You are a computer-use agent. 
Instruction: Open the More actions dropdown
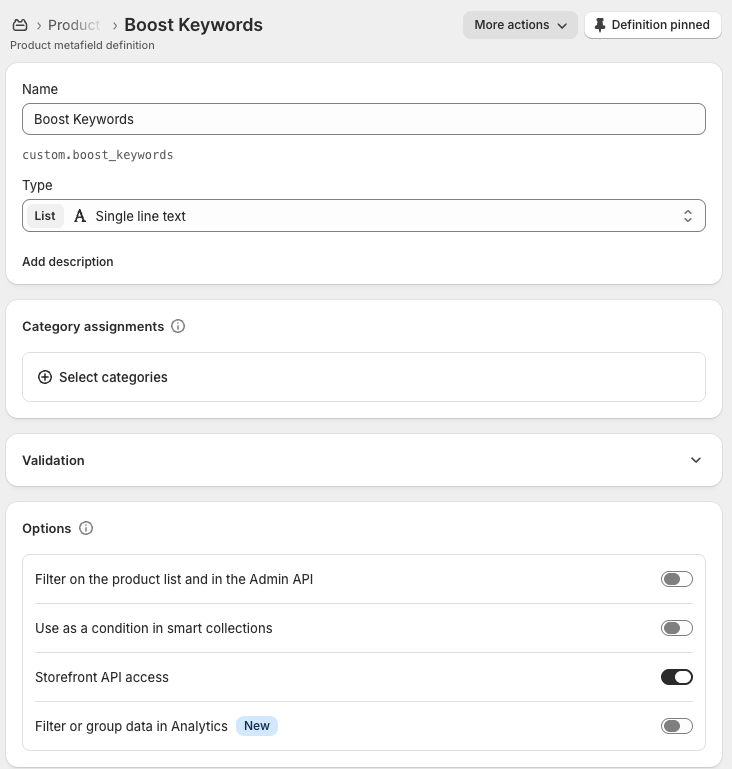click(x=520, y=25)
